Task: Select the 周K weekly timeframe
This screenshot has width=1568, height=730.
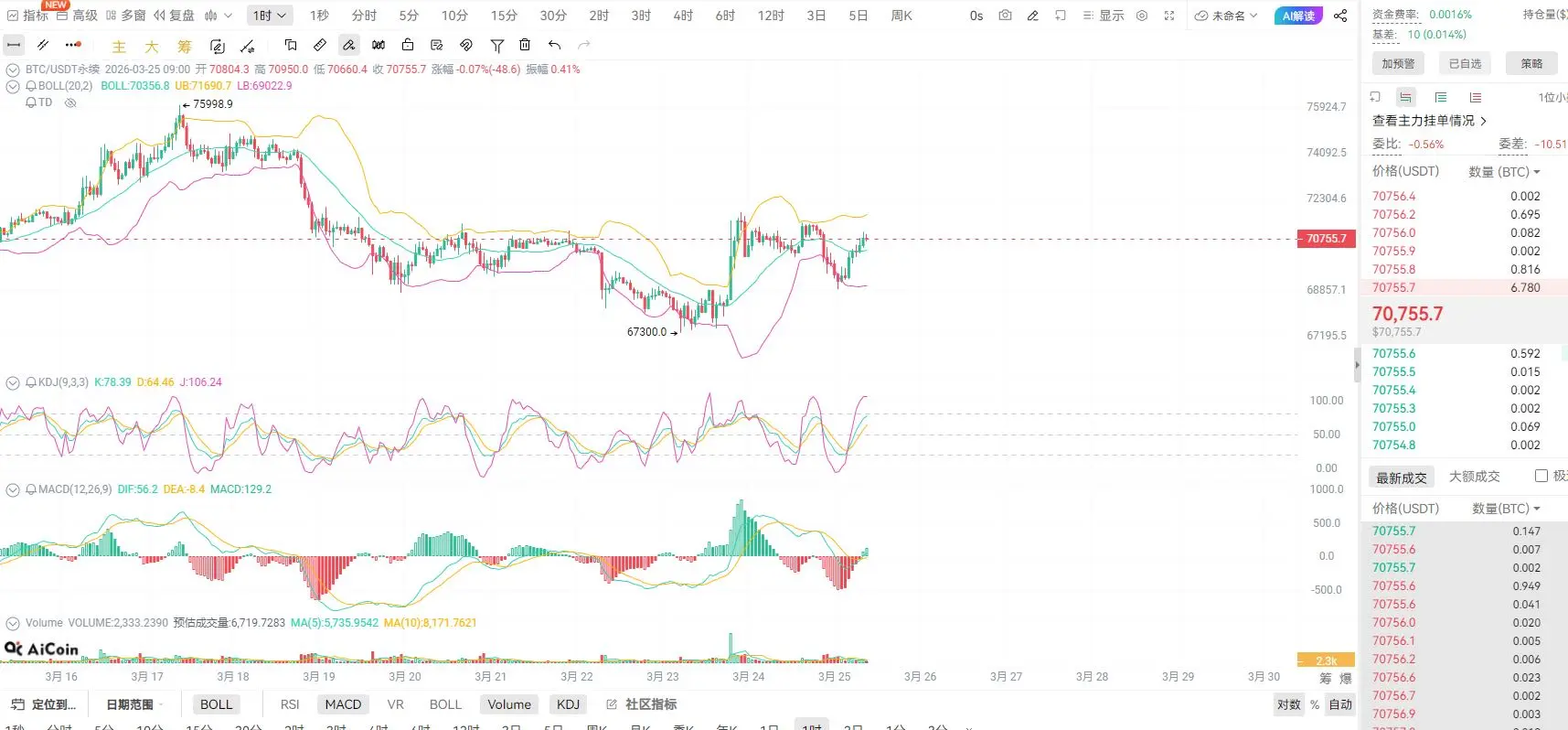Action: (x=901, y=16)
